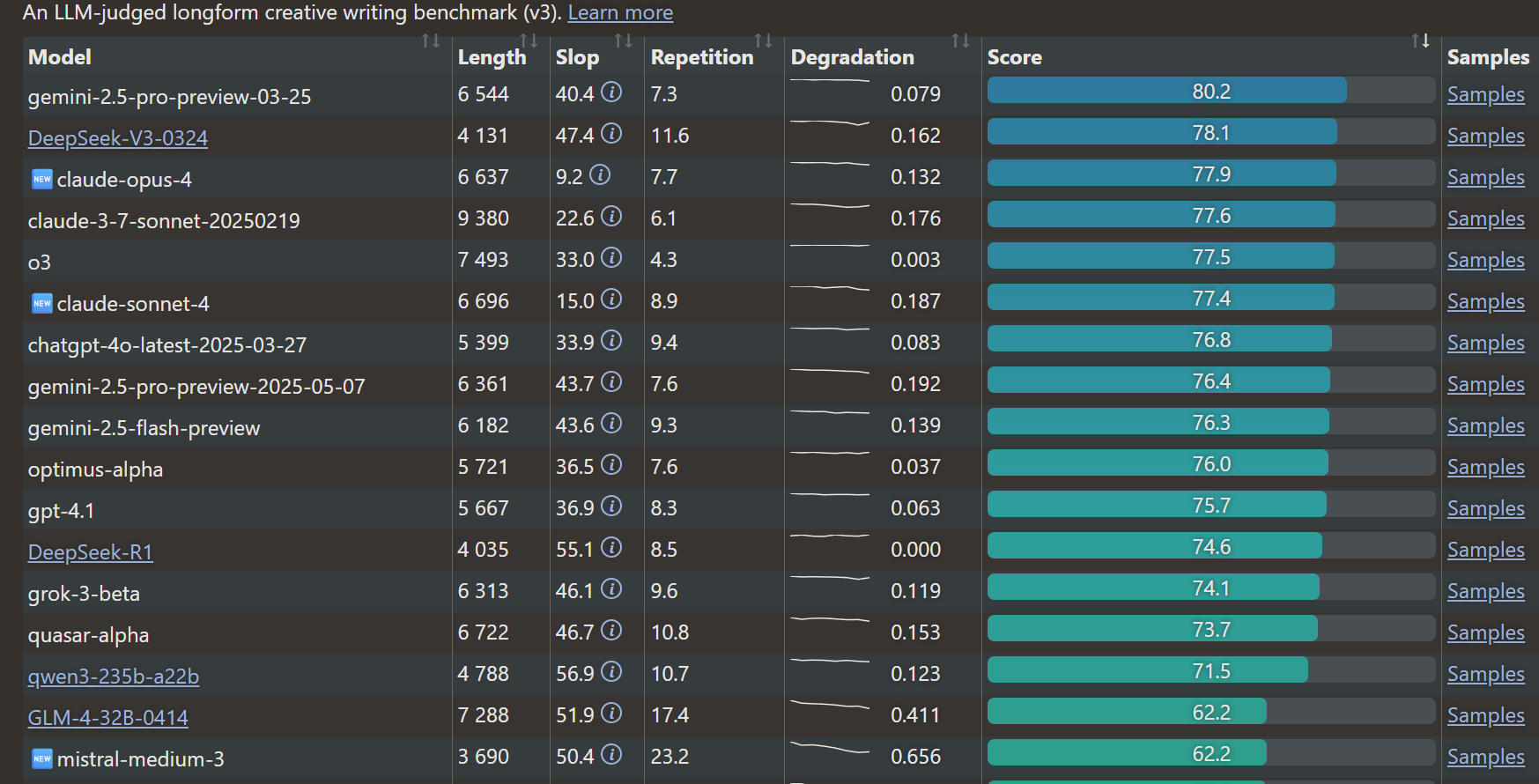Click the 71.5 score bar for qwen3-235b-a22b
1539x784 pixels.
tap(1211, 670)
